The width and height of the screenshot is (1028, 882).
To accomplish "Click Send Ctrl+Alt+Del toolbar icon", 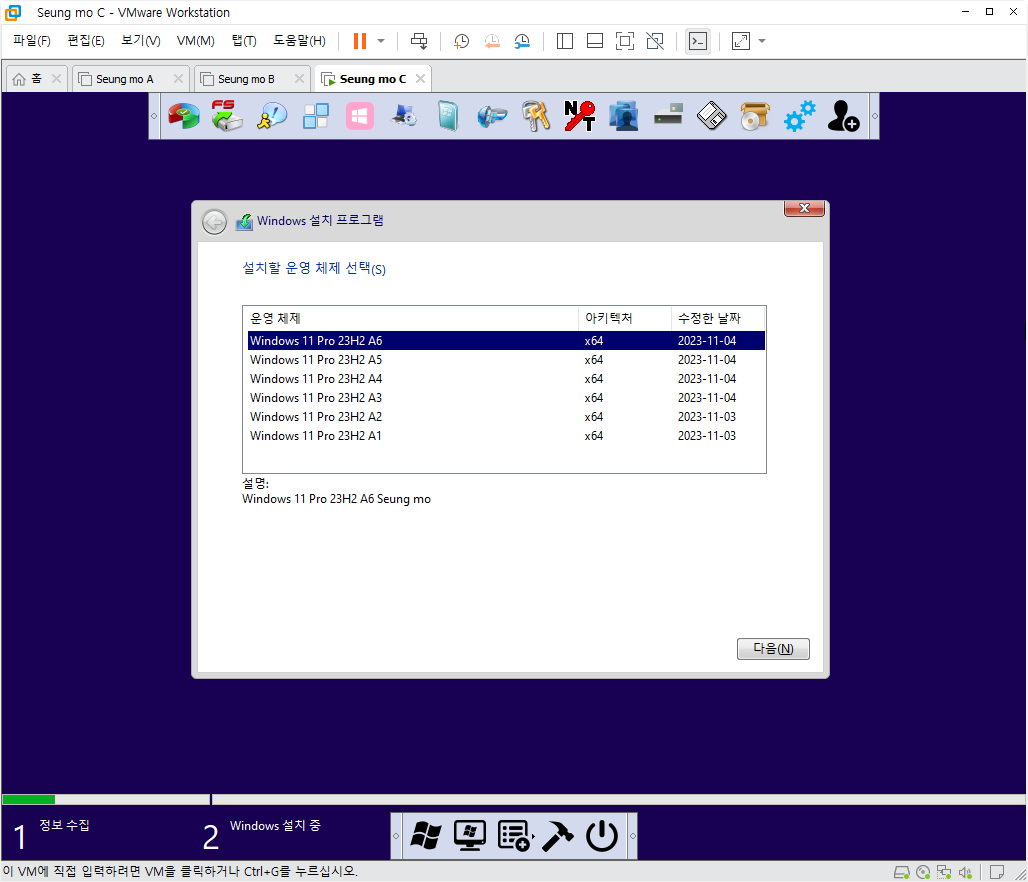I will click(419, 41).
